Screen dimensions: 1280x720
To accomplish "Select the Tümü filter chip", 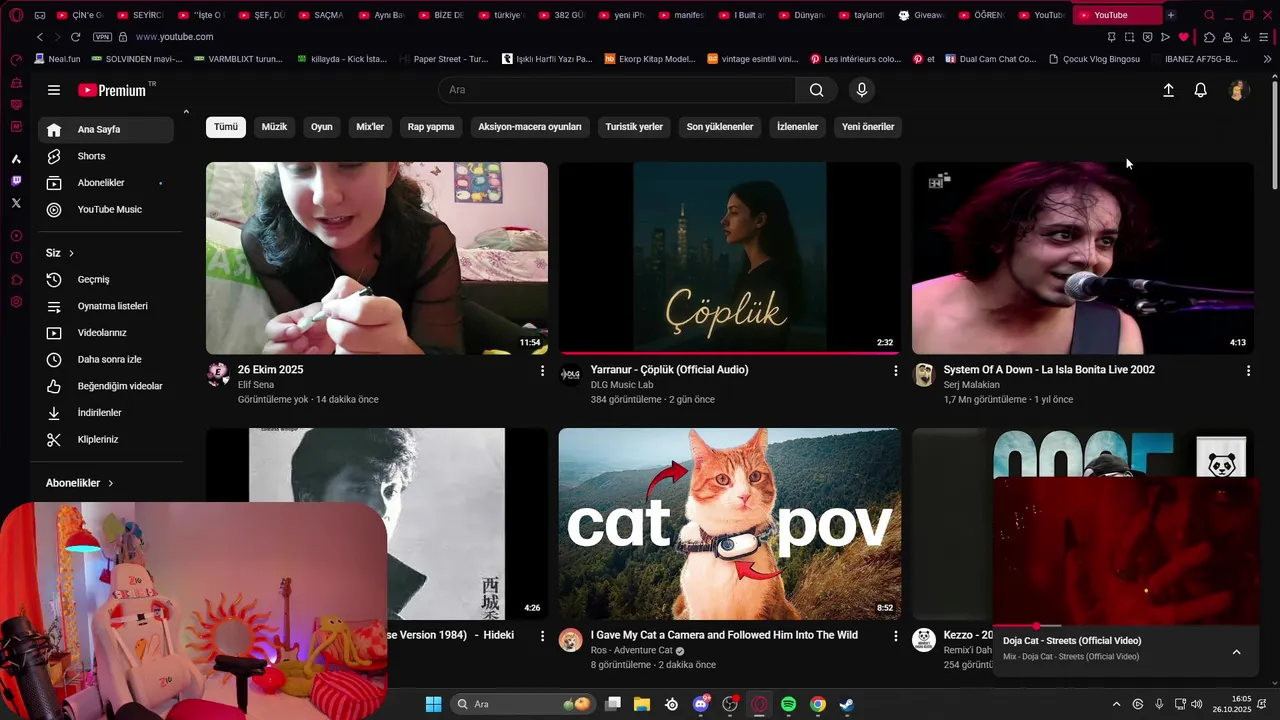I will point(226,127).
